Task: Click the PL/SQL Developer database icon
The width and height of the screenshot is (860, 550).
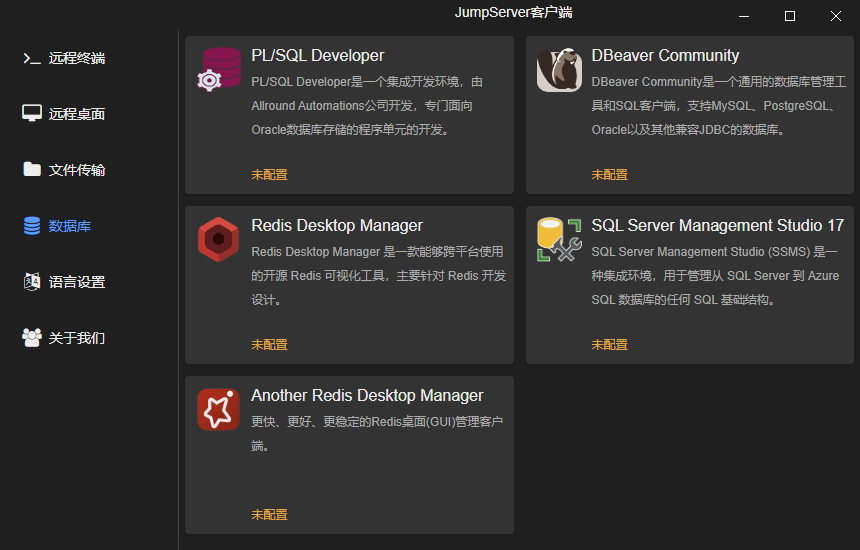Action: coord(219,69)
